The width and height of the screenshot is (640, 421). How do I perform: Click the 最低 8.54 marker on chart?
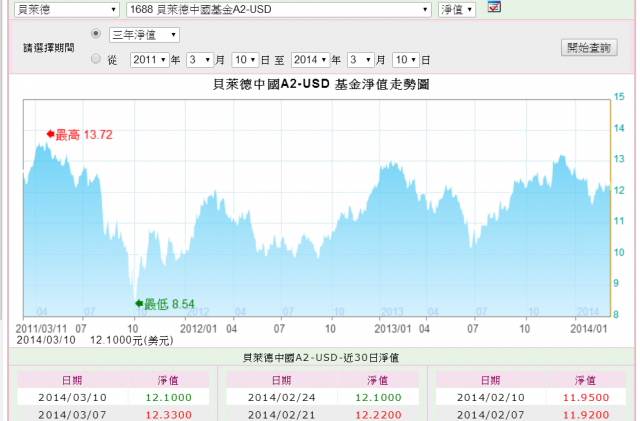[x=165, y=304]
